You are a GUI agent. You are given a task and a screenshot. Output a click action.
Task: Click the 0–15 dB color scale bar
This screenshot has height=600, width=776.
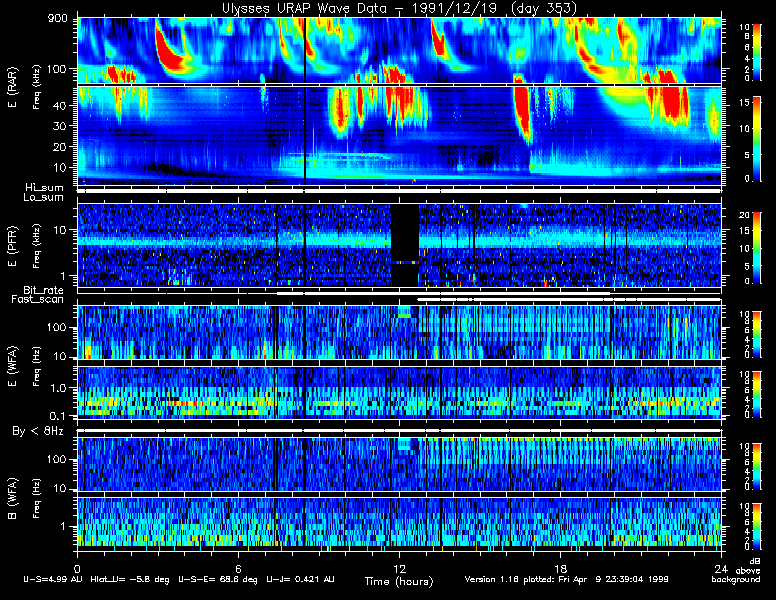[x=757, y=139]
